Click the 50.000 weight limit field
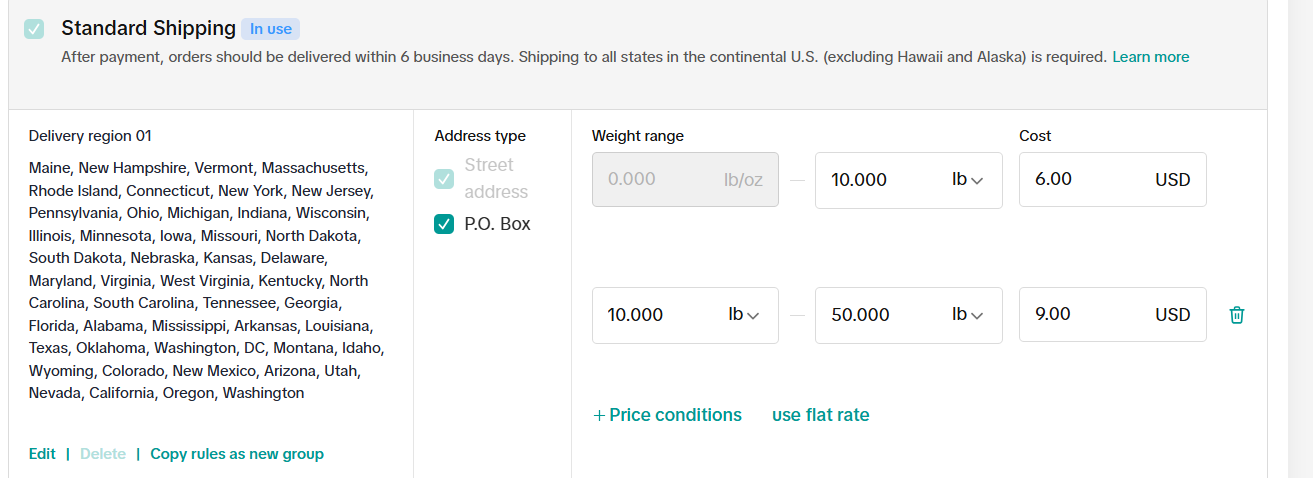Image resolution: width=1313 pixels, height=478 pixels. [875, 315]
